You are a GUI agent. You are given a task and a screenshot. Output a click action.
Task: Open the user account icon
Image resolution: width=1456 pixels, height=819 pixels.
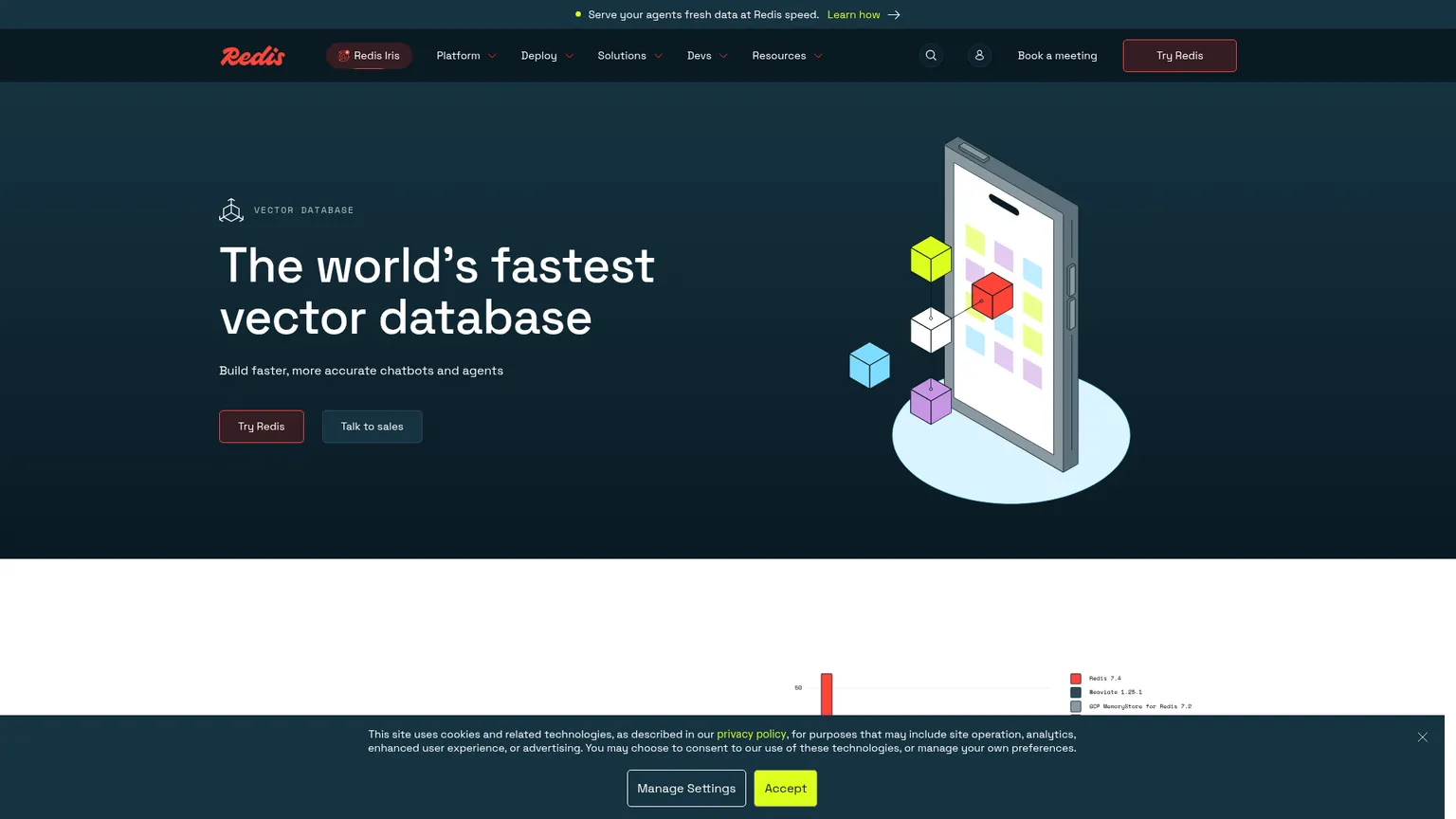(979, 56)
